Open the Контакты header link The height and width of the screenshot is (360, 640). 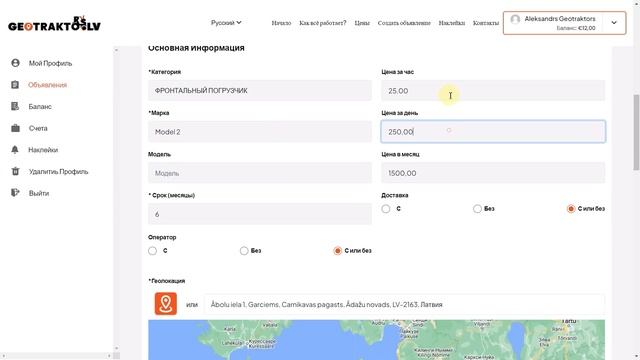486,23
